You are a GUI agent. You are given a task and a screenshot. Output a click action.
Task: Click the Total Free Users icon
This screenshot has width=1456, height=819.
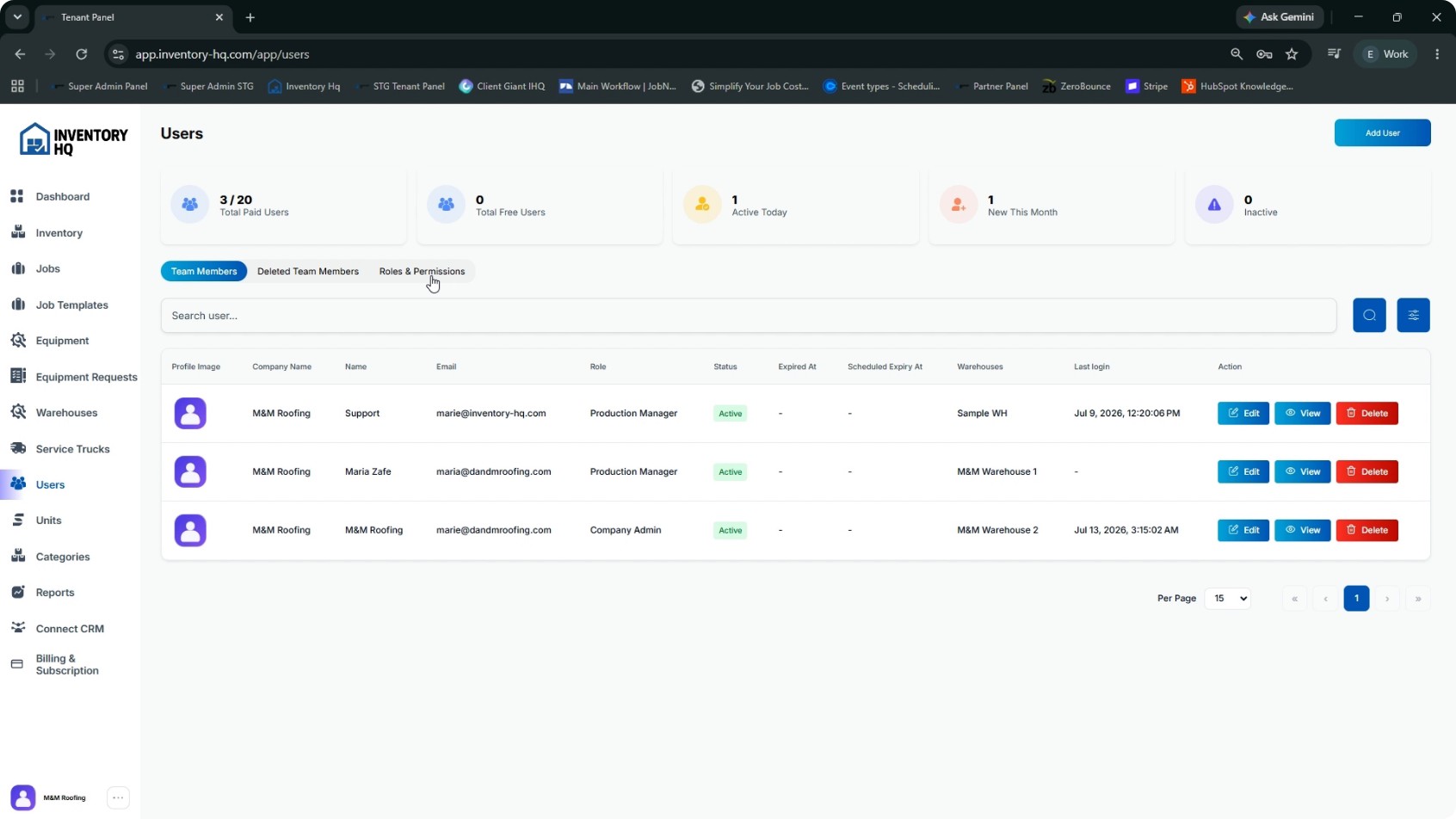[446, 205]
